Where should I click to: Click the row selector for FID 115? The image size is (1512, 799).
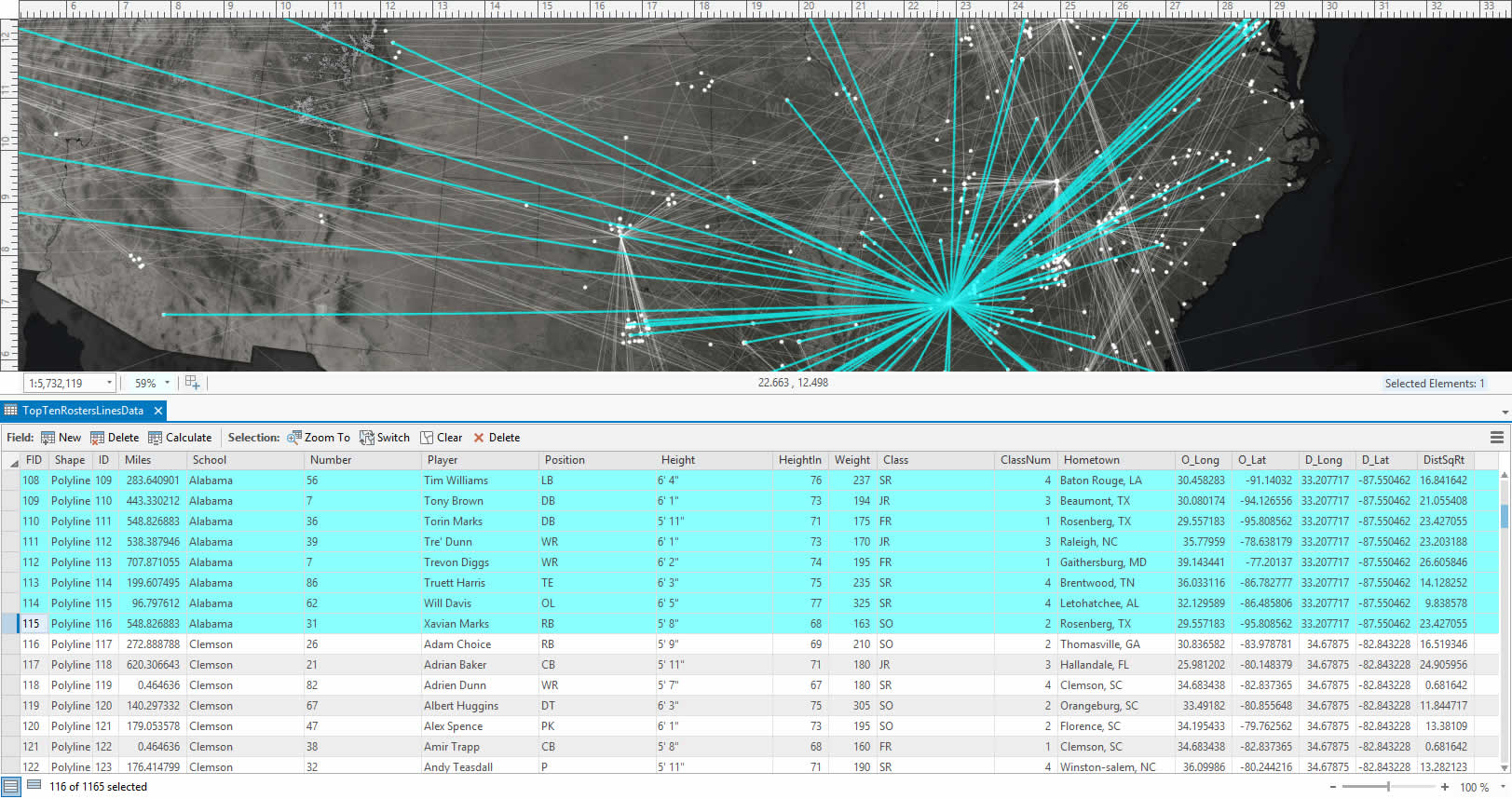click(10, 624)
